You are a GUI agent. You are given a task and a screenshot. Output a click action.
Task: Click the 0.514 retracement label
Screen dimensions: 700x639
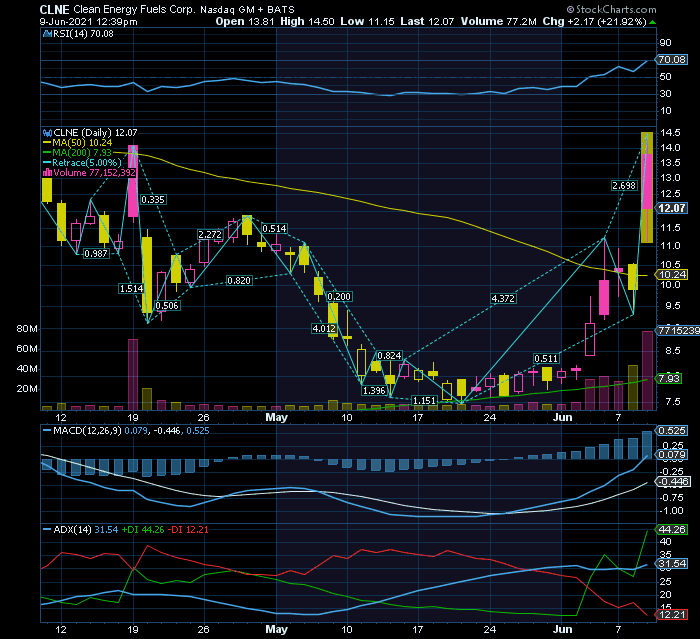(274, 229)
